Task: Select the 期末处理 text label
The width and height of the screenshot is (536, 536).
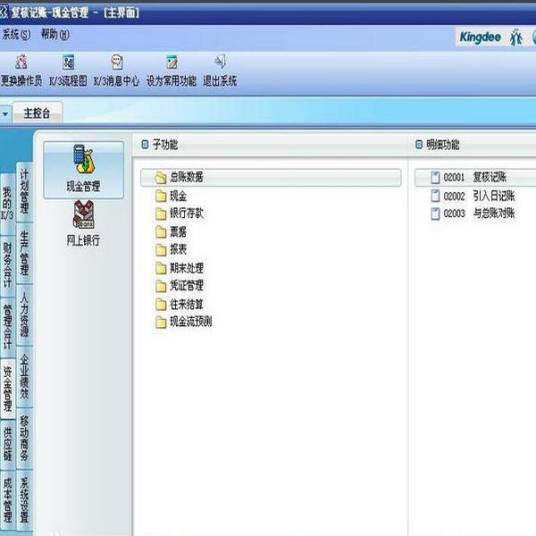Action: tap(187, 268)
